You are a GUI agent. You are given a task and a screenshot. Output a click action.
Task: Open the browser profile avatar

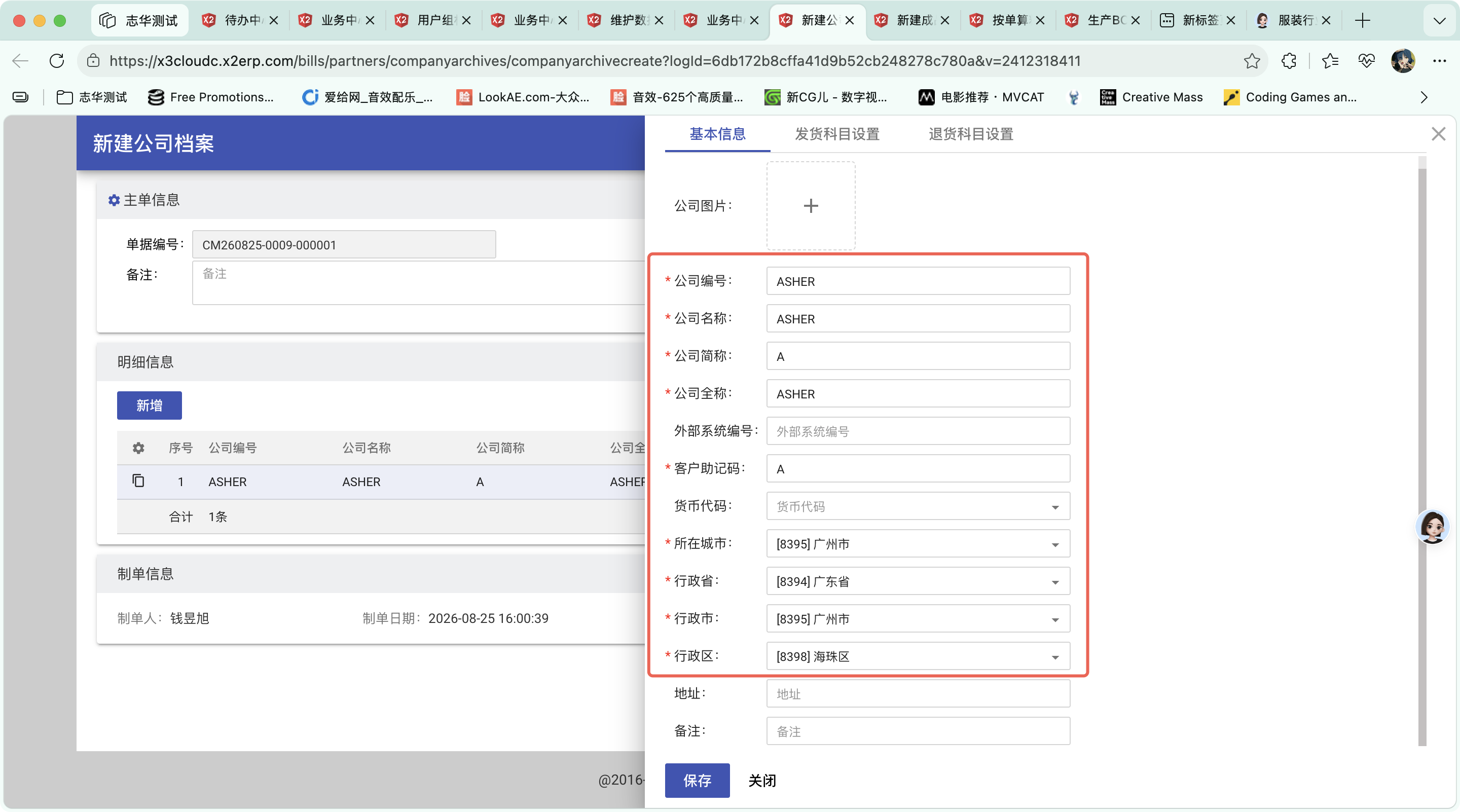tap(1403, 61)
